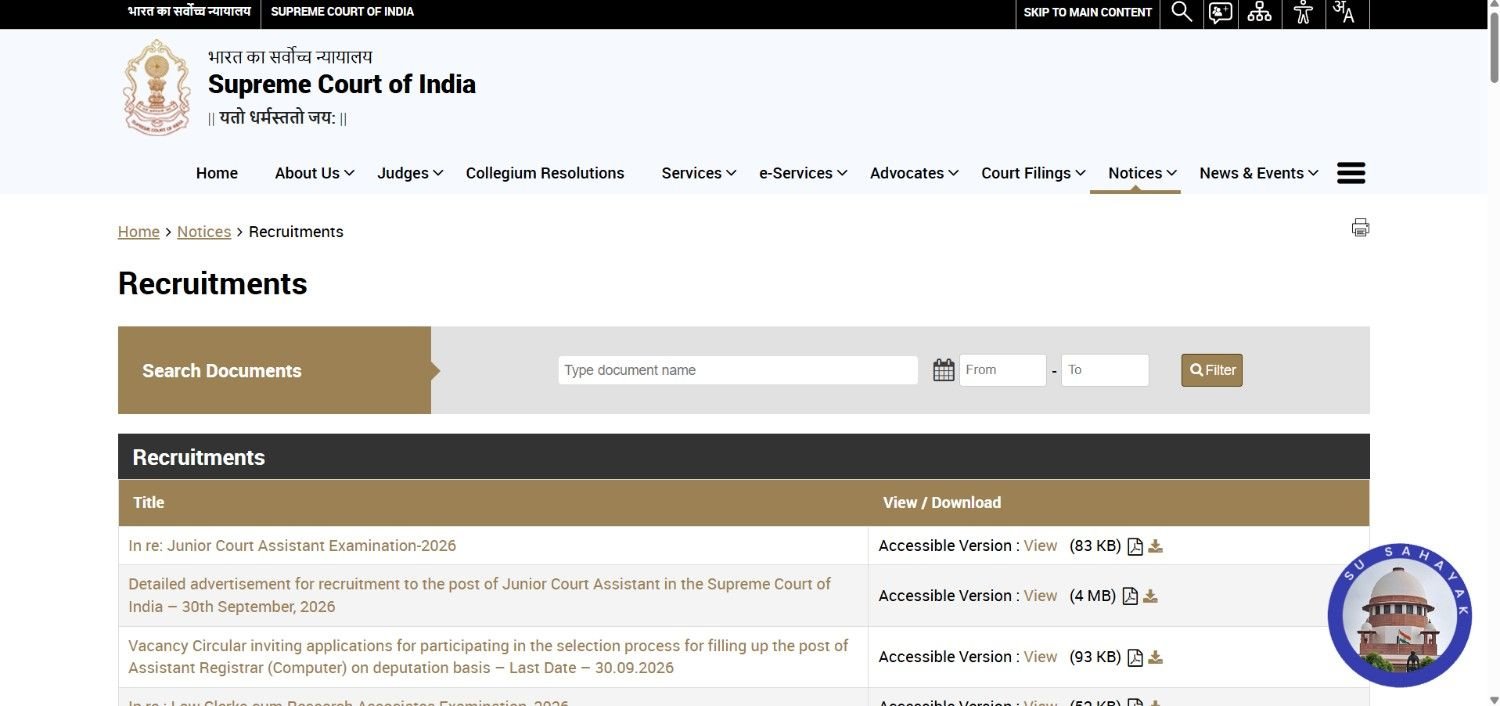Open the sitemap icon in top bar
The height and width of the screenshot is (706, 1500).
coord(1260,12)
